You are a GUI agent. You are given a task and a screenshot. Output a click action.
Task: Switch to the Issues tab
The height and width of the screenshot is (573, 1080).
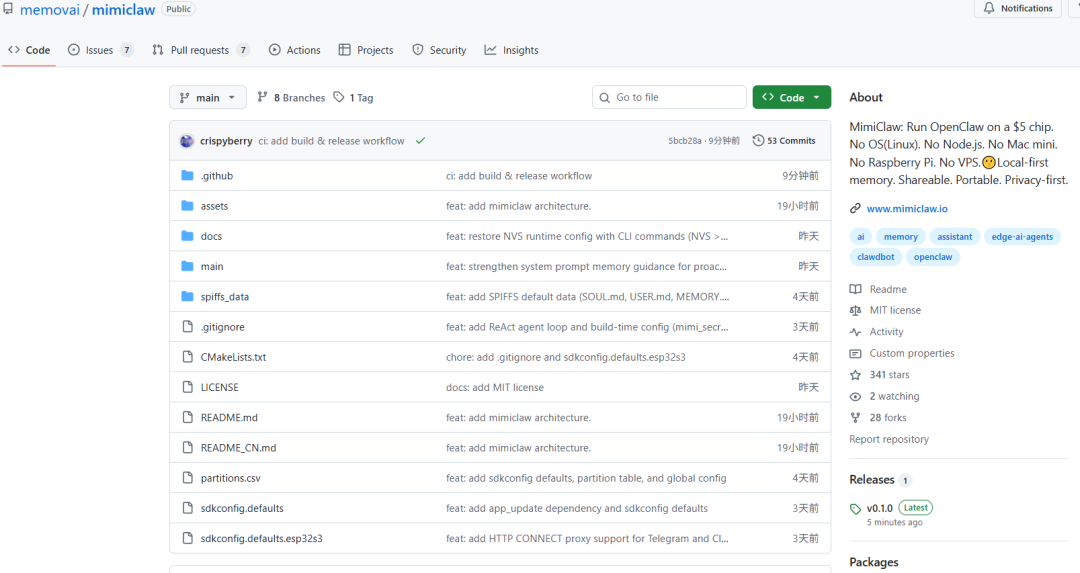[100, 50]
